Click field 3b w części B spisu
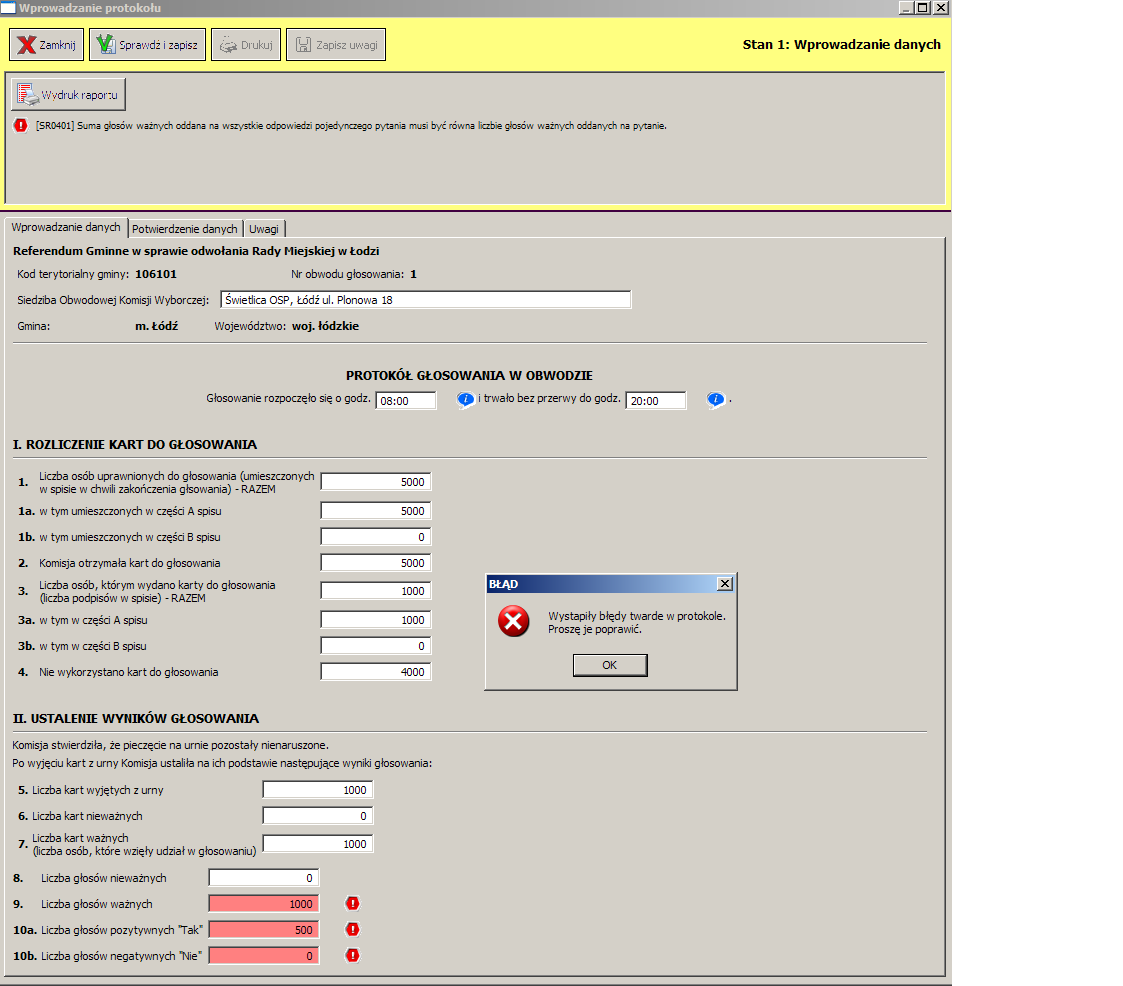 [x=375, y=646]
